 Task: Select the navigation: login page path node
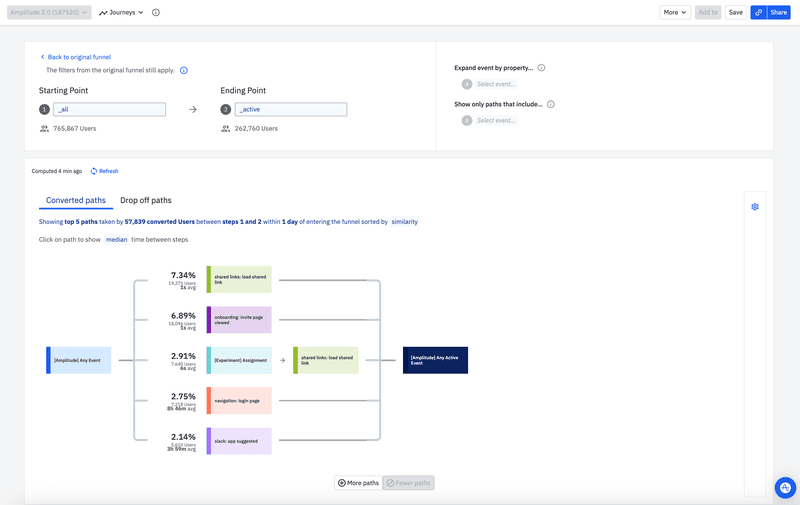click(x=239, y=400)
